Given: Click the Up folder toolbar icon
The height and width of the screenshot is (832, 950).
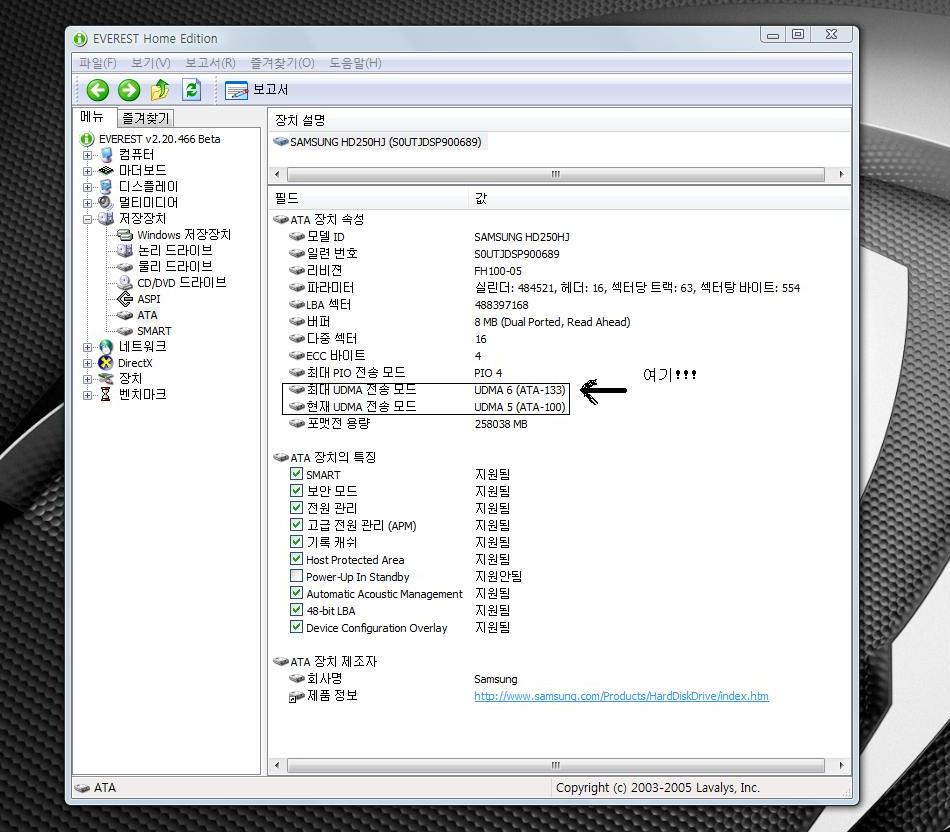Looking at the screenshot, I should tap(160, 90).
